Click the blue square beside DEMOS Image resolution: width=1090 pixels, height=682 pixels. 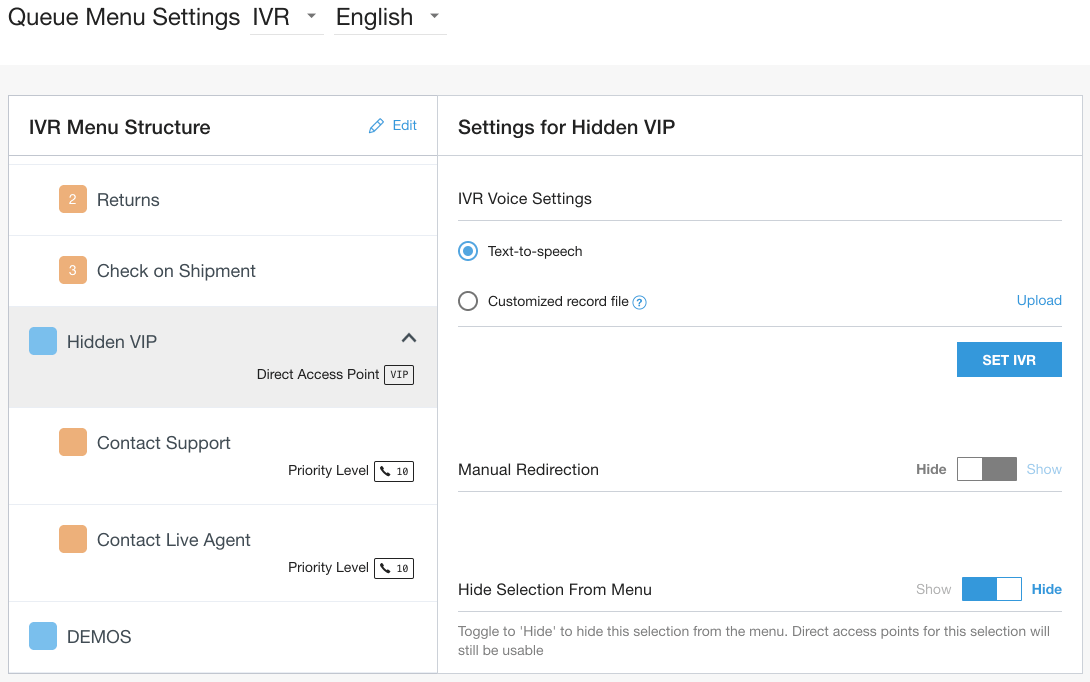coord(43,636)
